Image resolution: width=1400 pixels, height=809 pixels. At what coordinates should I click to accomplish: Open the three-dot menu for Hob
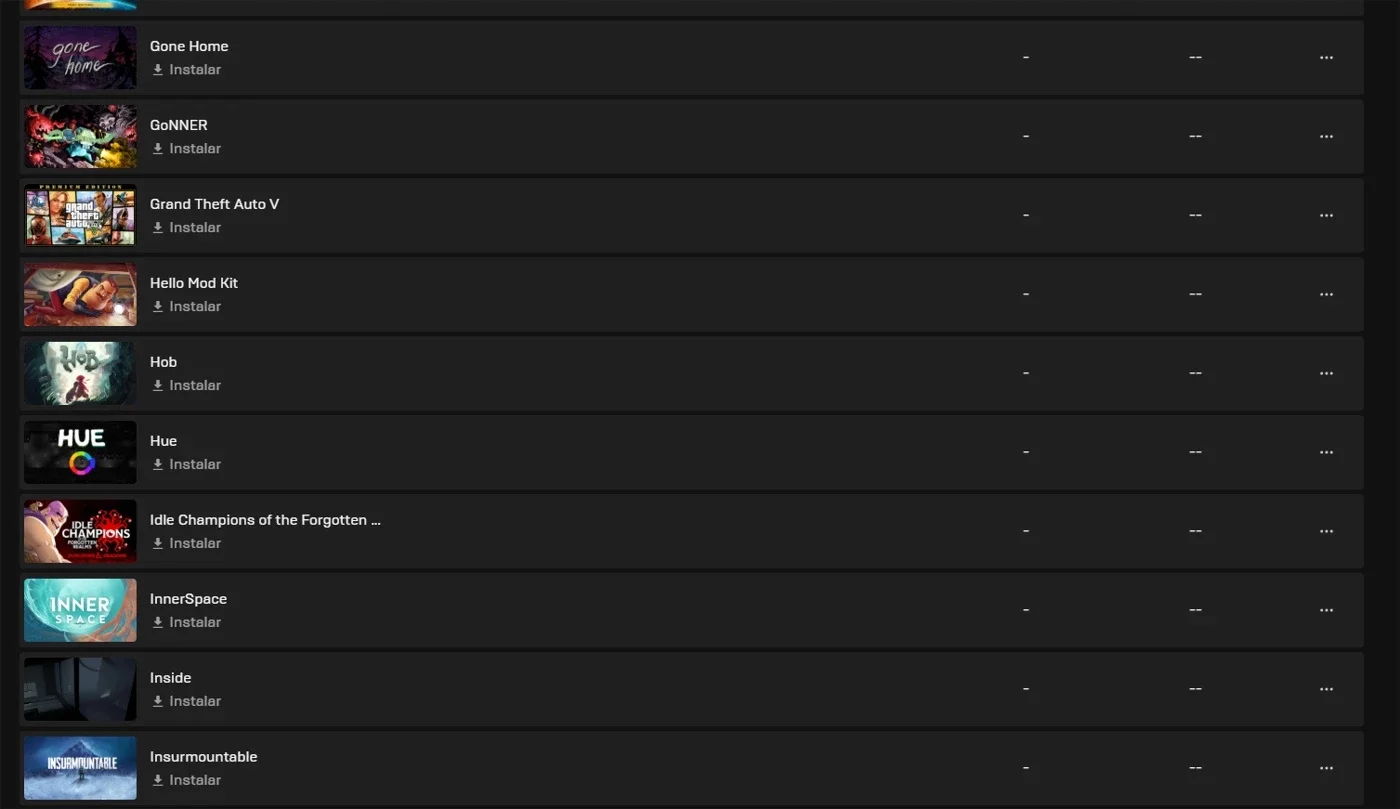1326,374
